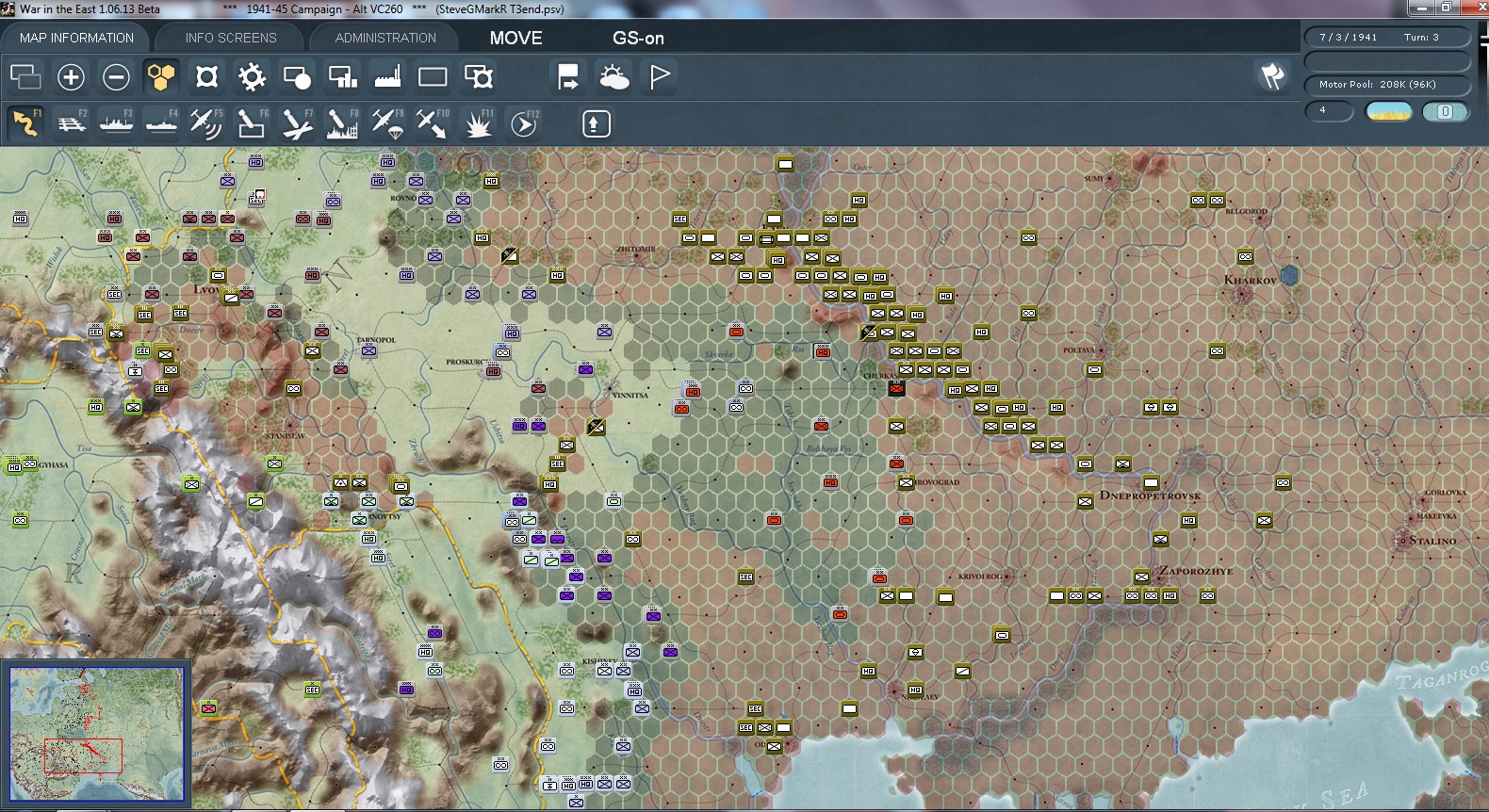Click the rectangle with circle icon
This screenshot has width=1489, height=812.
pos(297,76)
